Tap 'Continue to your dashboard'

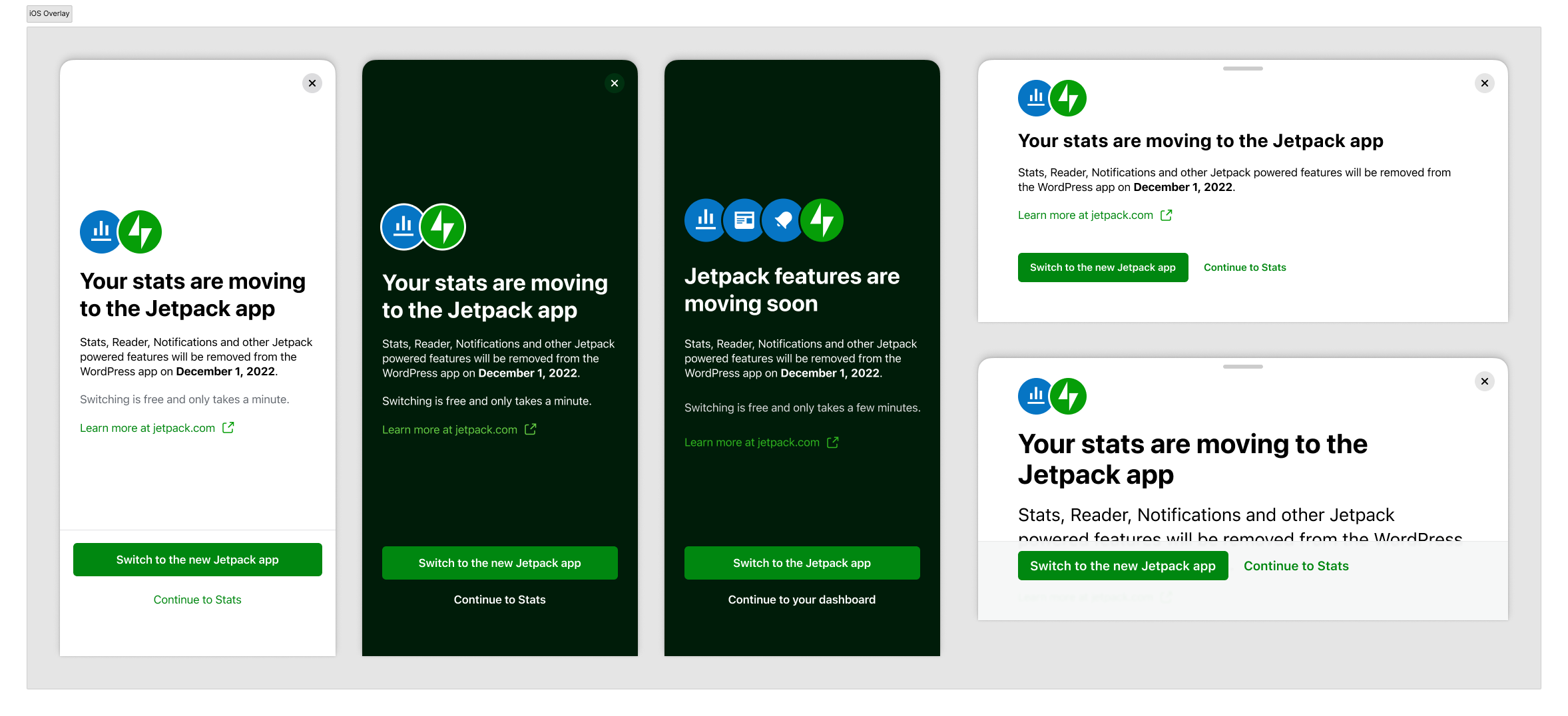click(802, 600)
